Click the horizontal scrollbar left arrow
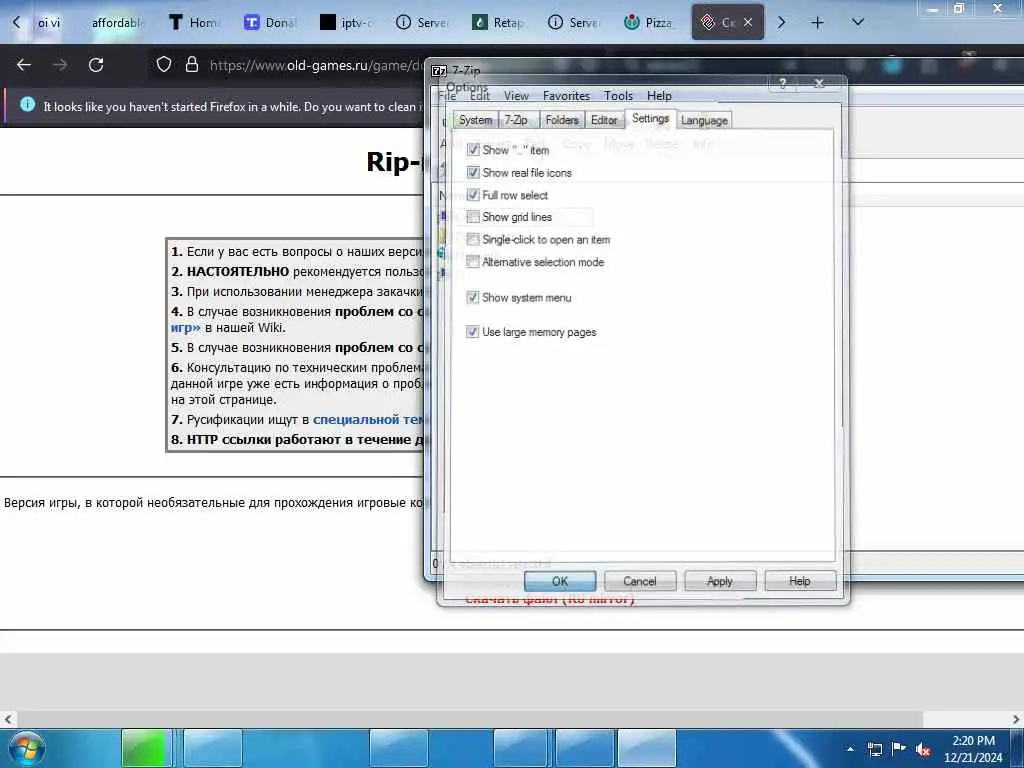This screenshot has width=1024, height=768. 8,719
